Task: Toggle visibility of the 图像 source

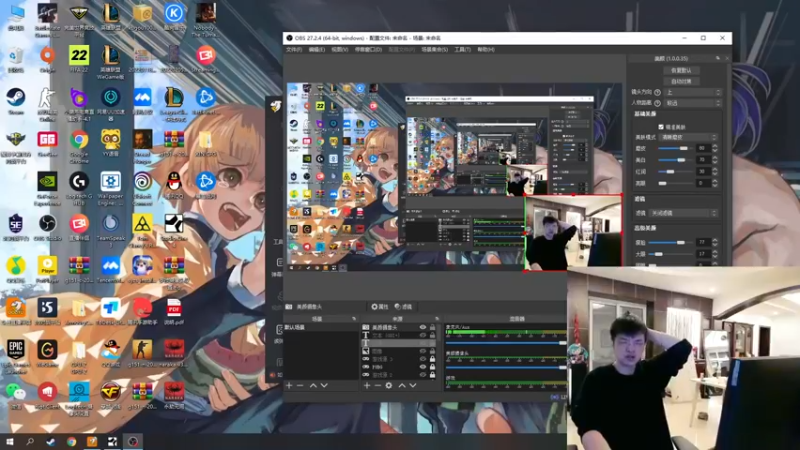Action: (422, 351)
